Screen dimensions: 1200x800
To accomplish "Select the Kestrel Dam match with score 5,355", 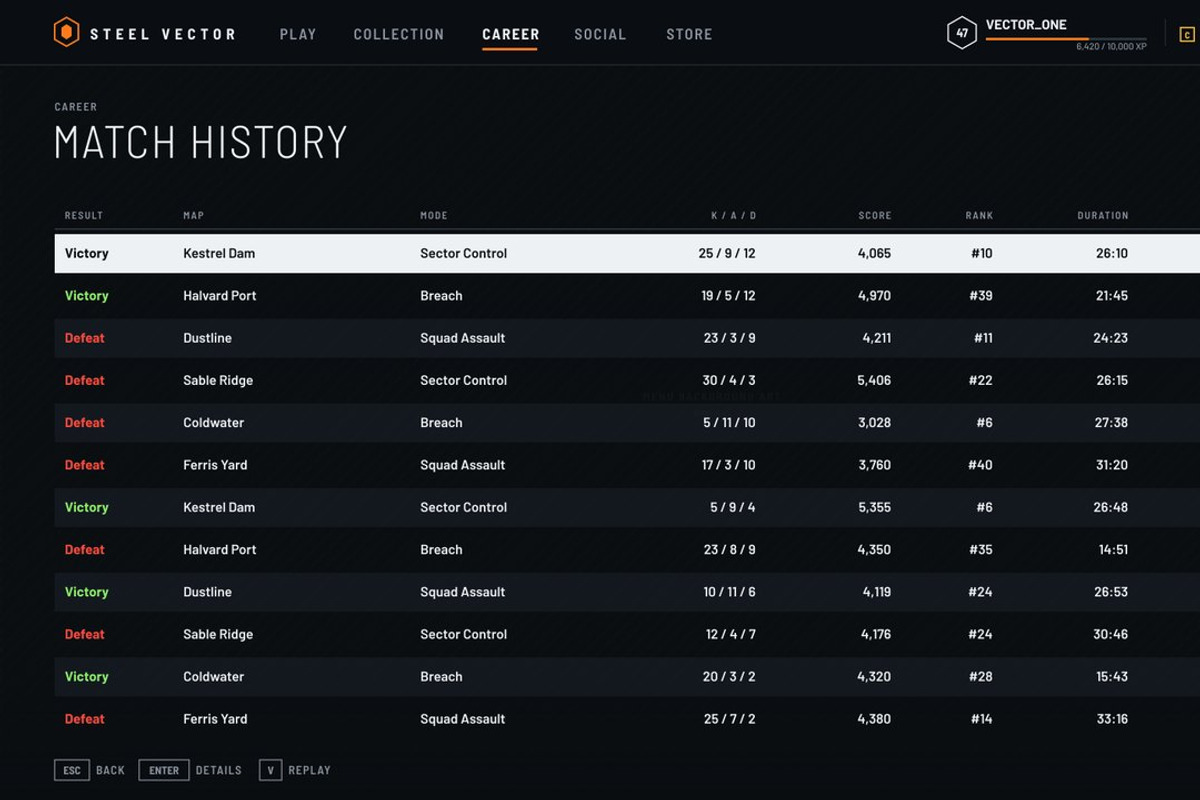I will (x=627, y=507).
